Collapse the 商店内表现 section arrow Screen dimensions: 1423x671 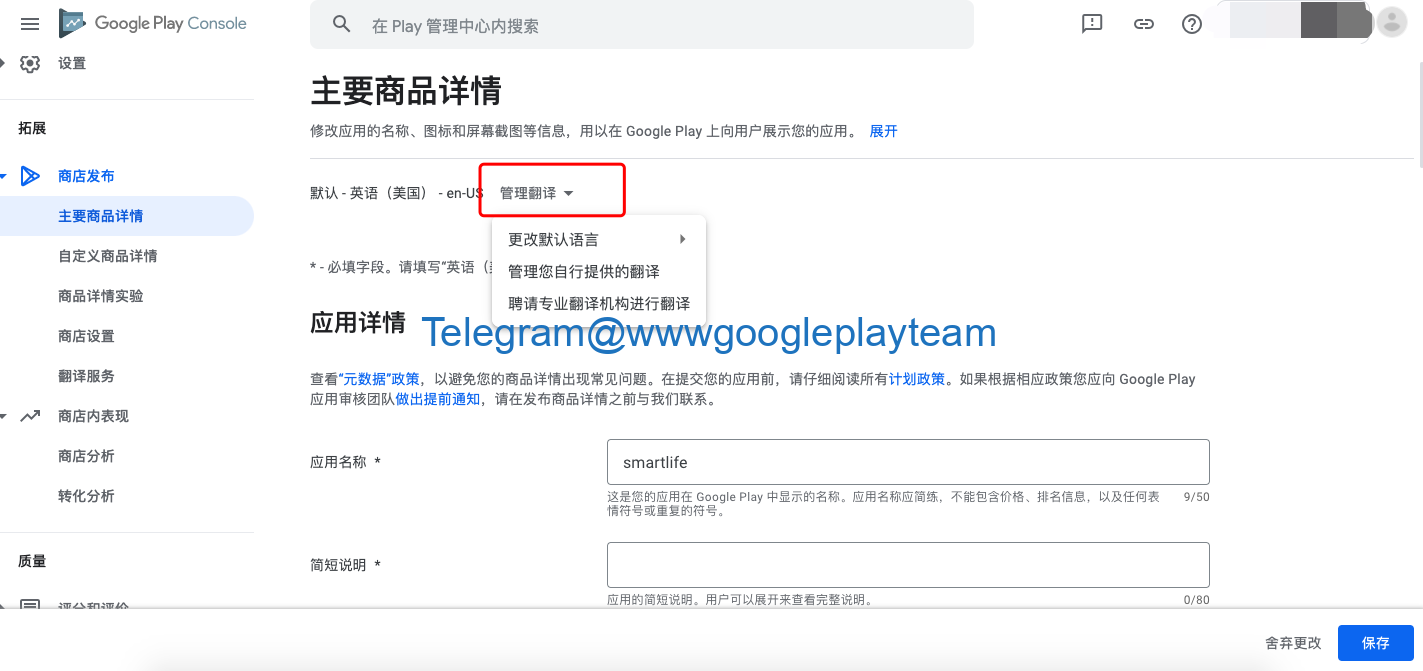point(4,416)
